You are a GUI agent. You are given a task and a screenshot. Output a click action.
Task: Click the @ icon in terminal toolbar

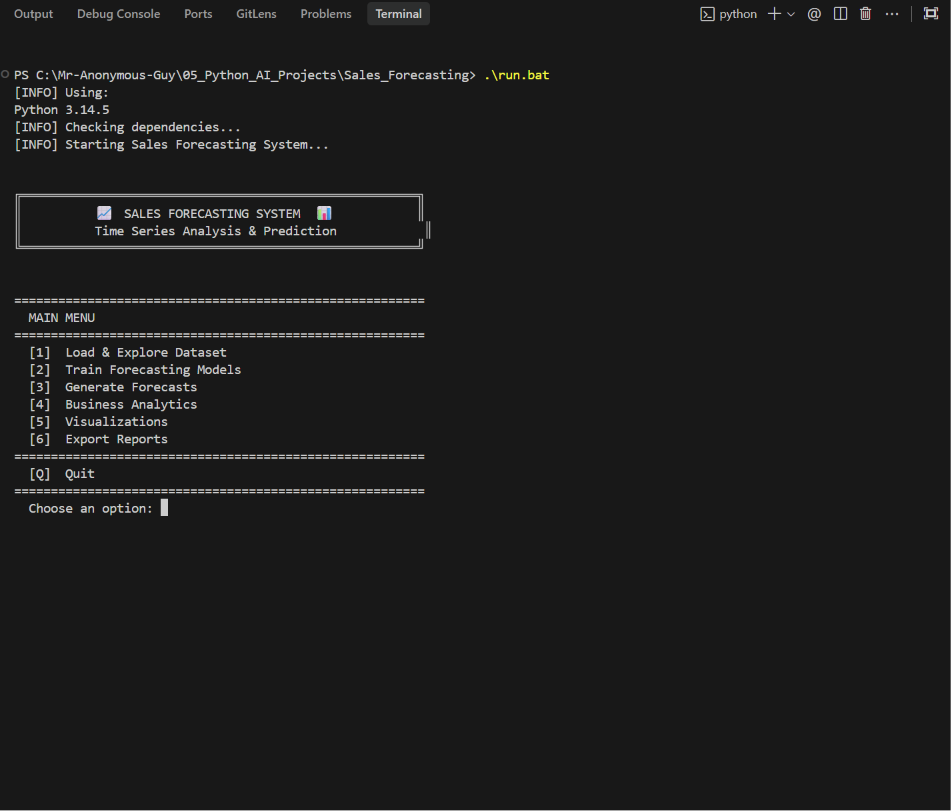coord(814,14)
